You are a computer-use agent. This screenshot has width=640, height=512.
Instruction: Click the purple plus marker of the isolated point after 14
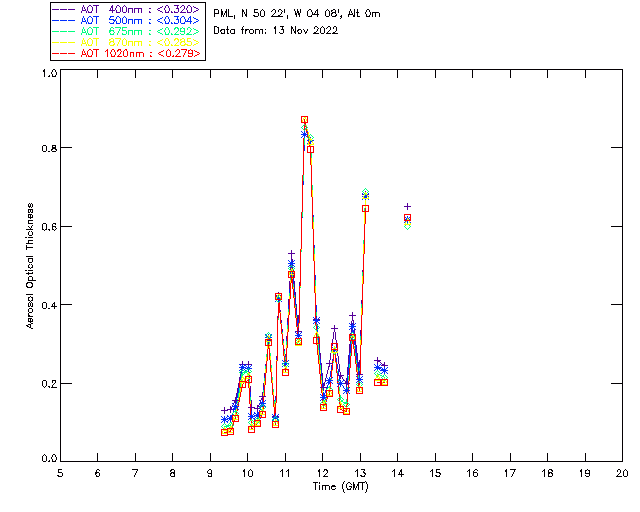pos(407,207)
